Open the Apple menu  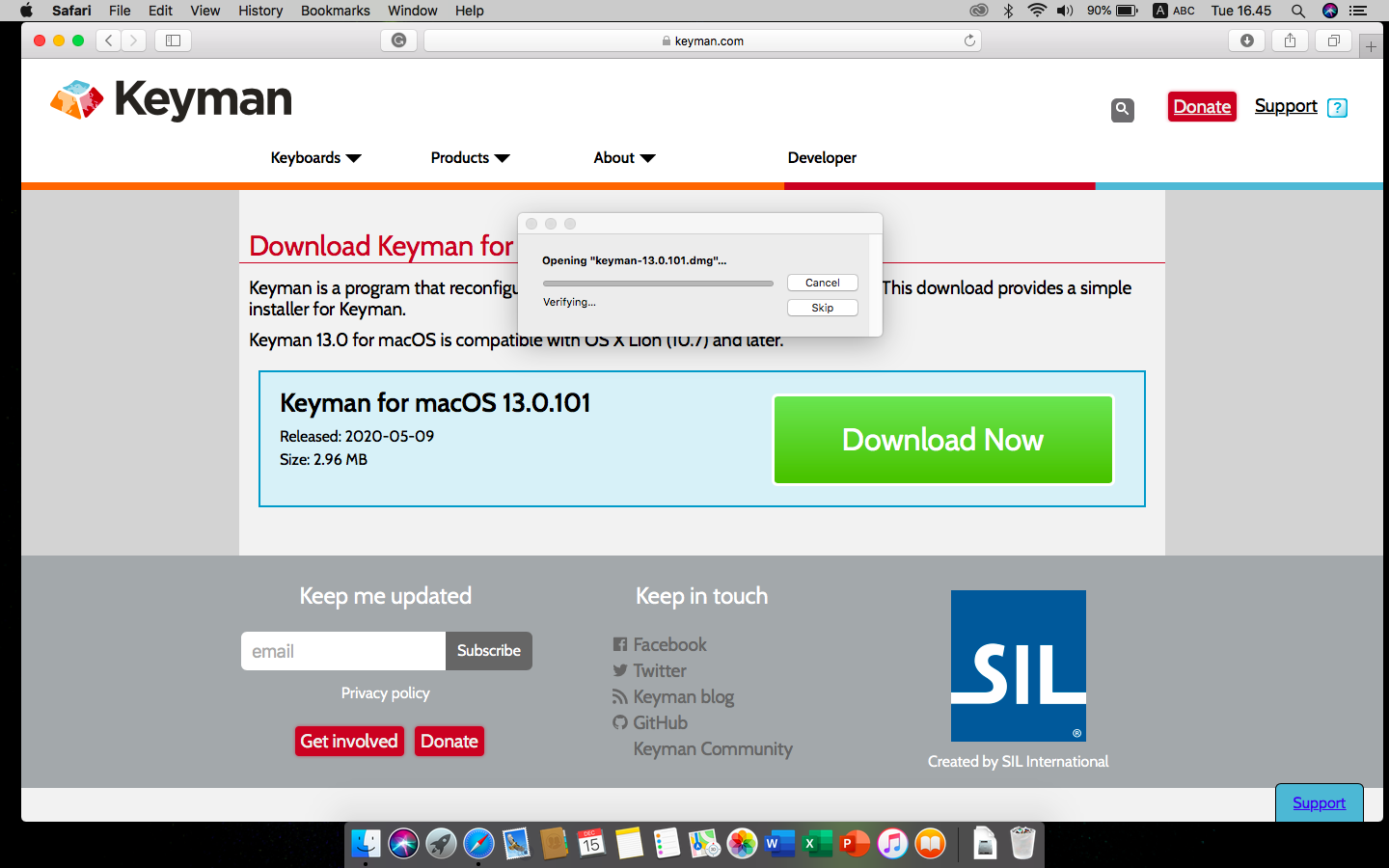[26, 11]
